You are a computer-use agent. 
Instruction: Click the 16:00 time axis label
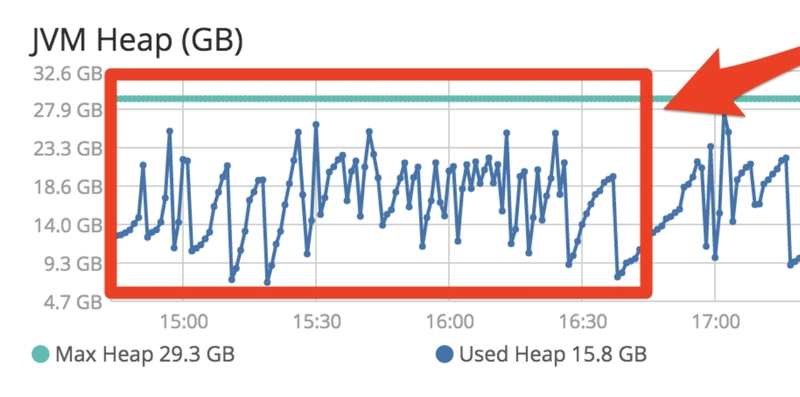click(x=449, y=322)
